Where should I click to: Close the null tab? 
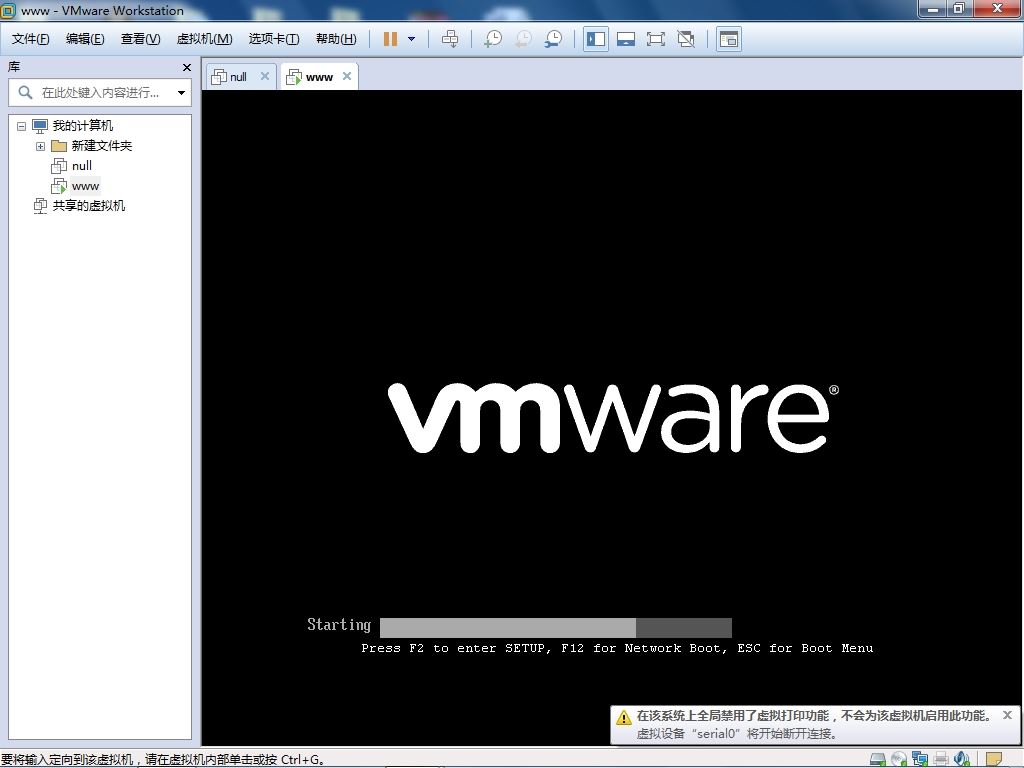(x=264, y=76)
